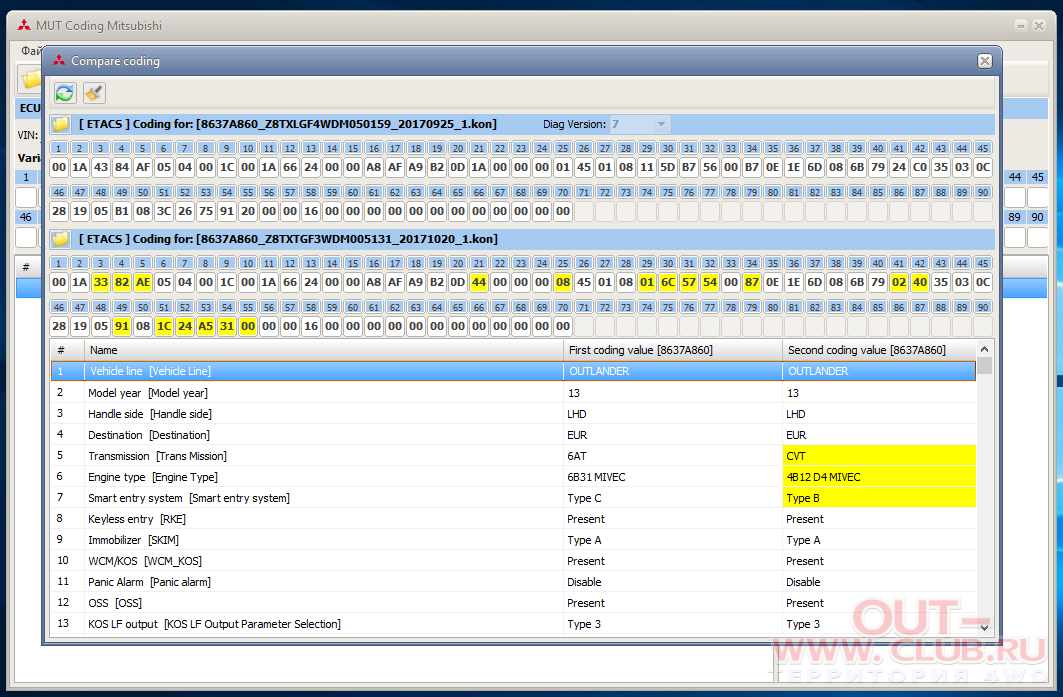Screen dimensions: 1063x697
Task: Click byte 49 value B1 in first coding
Action: point(122,211)
